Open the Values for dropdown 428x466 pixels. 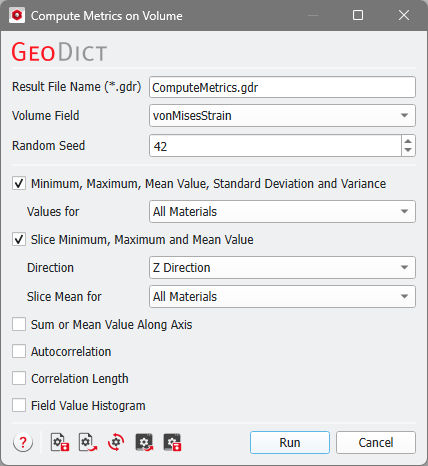pyautogui.click(x=282, y=211)
